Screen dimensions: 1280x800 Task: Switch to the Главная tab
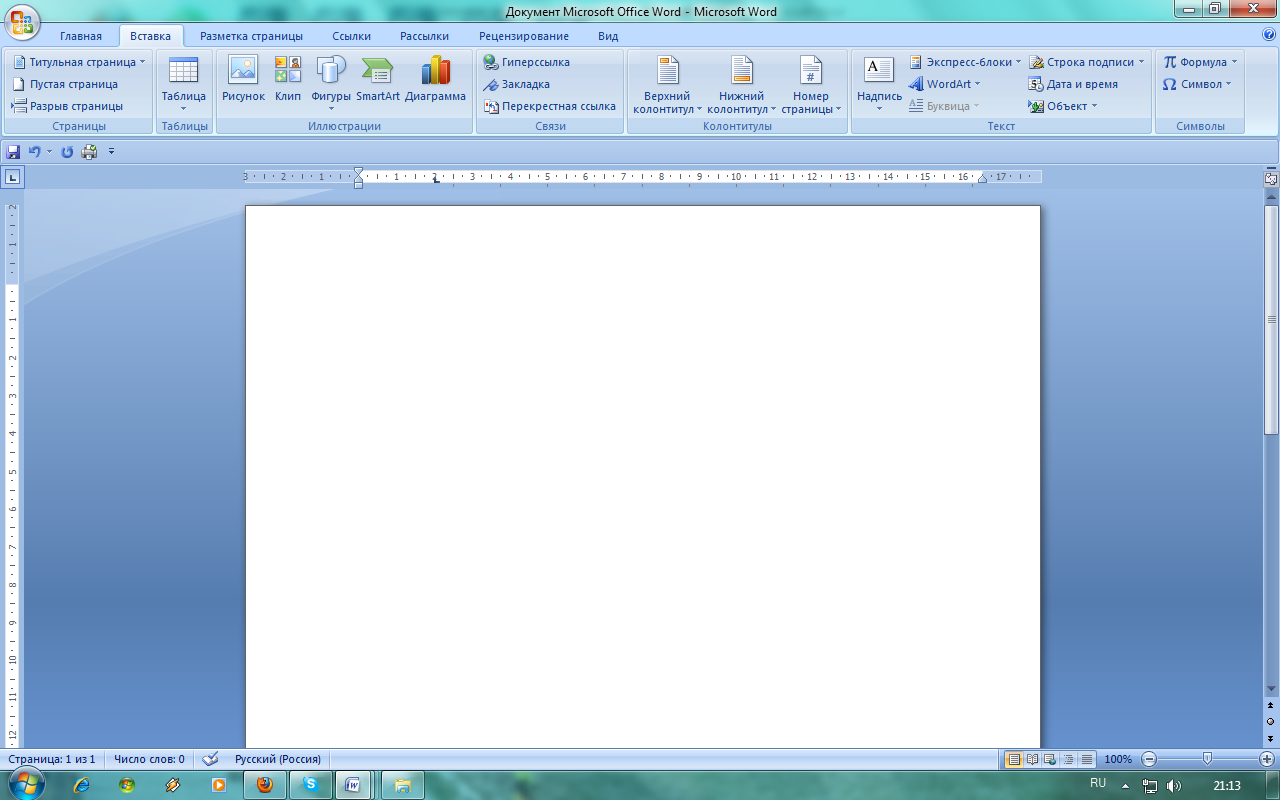point(81,36)
